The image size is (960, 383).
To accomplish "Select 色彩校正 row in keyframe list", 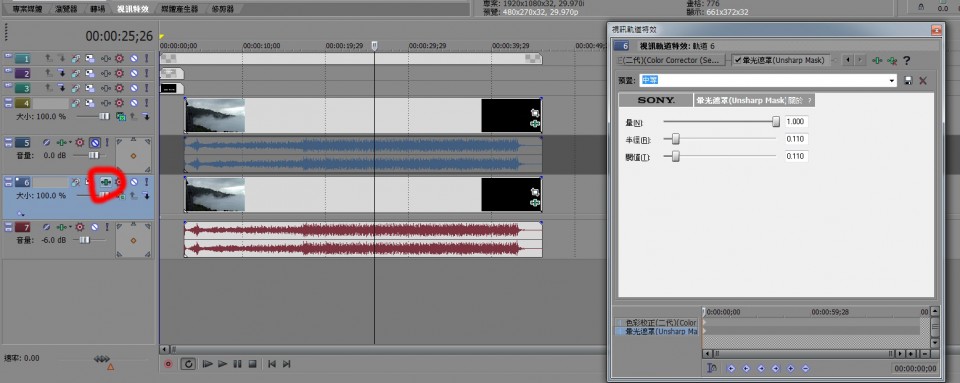I will tap(656, 322).
